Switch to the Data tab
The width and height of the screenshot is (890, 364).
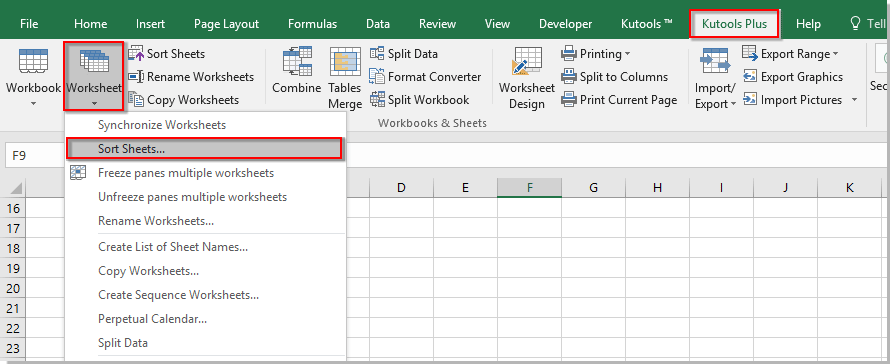click(x=378, y=24)
